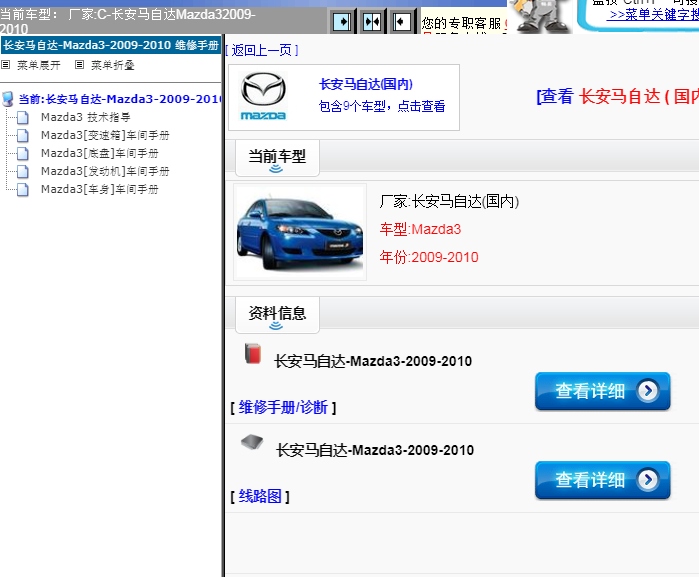Switch to the 资料信息 tab
The height and width of the screenshot is (577, 699).
[x=277, y=314]
